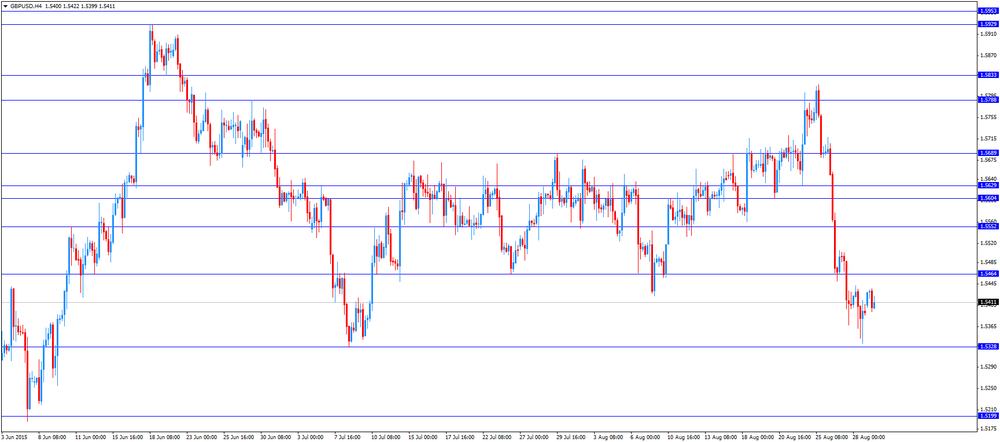Click the 1.5250 price axis value

point(989,388)
